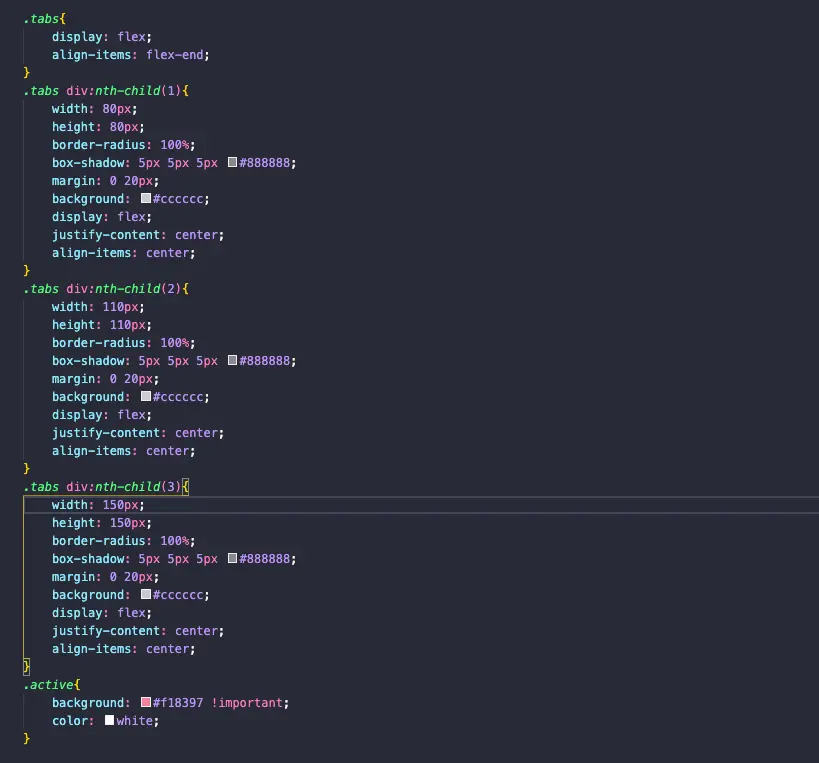Click the closing brace of the .tabs rule
Screen dimensions: 819x763
27,73
